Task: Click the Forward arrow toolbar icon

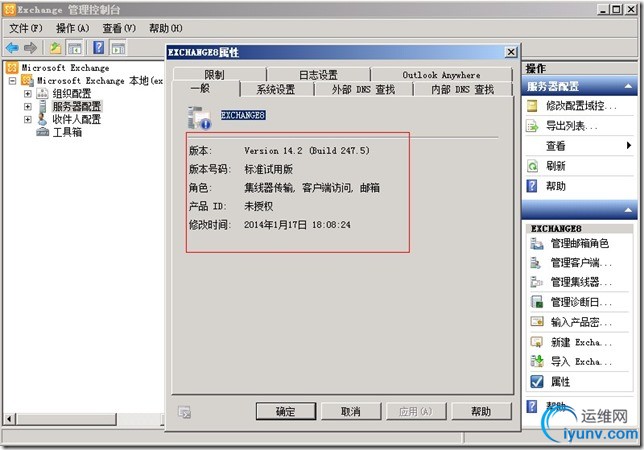Action: coord(30,48)
